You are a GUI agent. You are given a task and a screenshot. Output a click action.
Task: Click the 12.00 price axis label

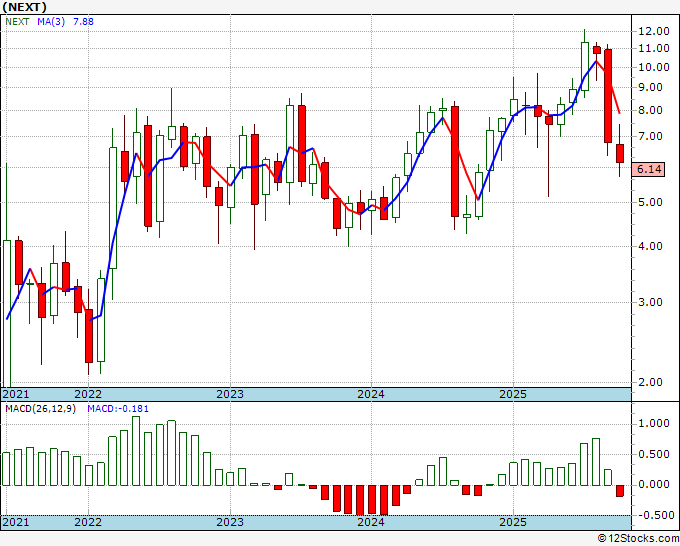click(654, 31)
